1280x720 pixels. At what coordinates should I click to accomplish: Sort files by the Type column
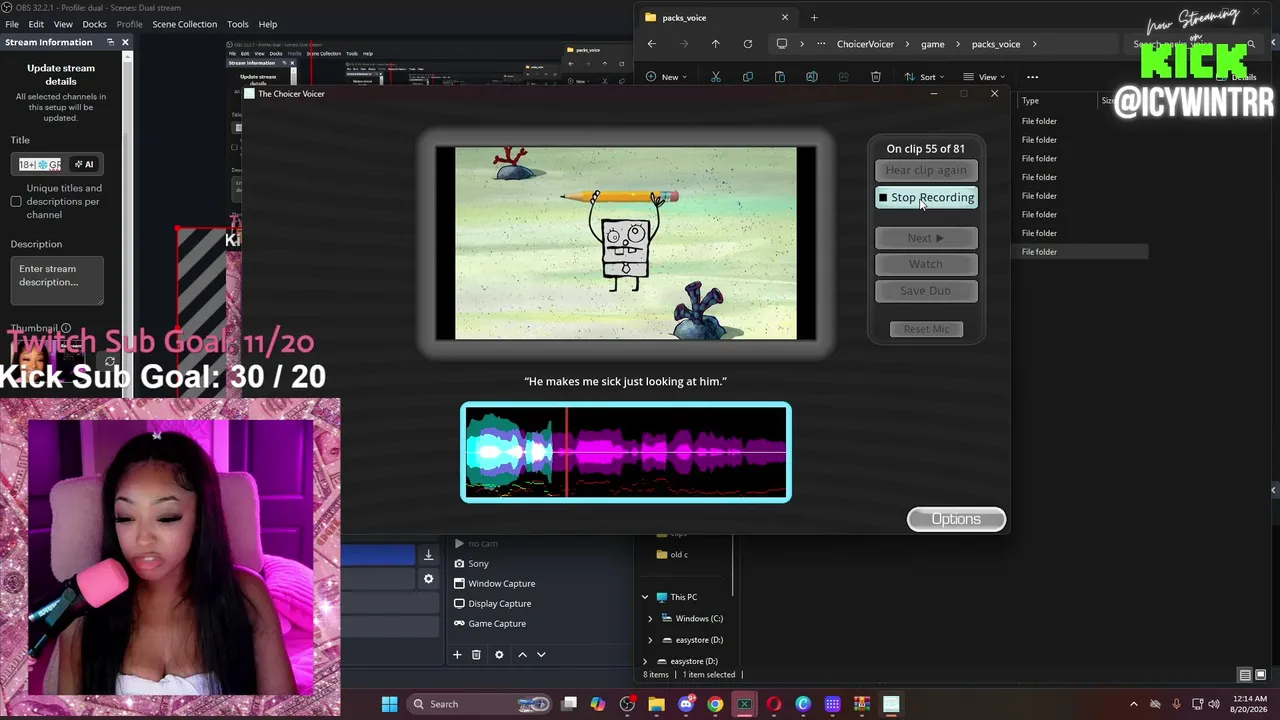point(1030,101)
